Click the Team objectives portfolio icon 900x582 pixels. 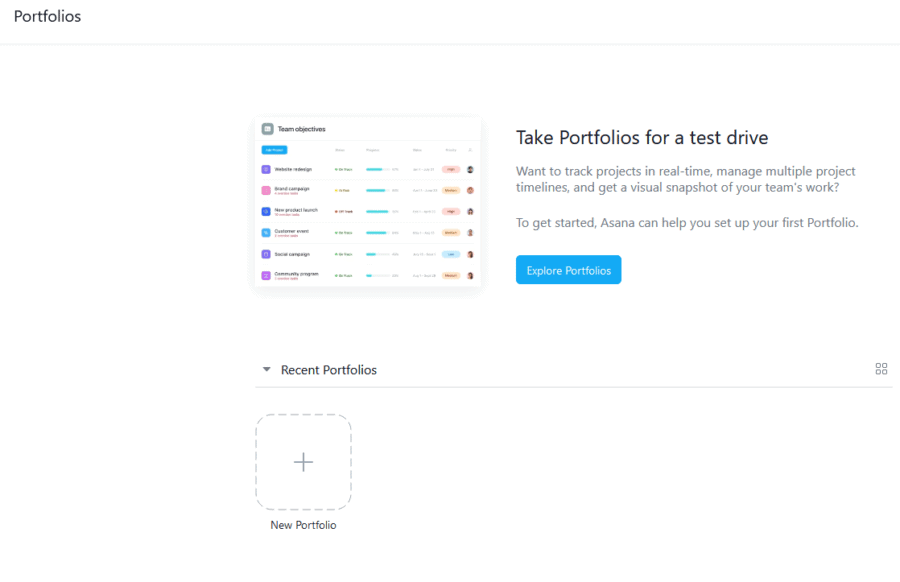(266, 129)
